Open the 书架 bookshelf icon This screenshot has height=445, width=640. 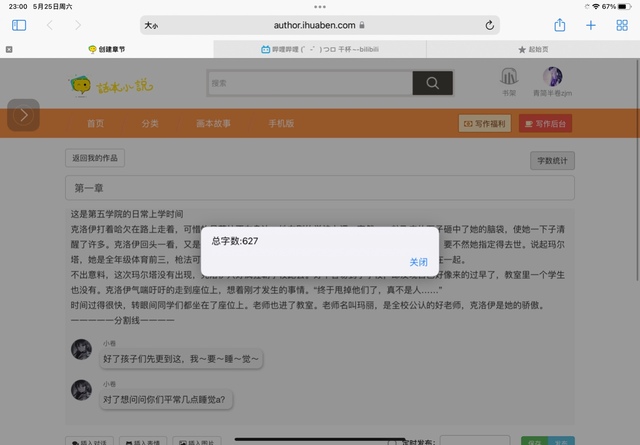[509, 81]
